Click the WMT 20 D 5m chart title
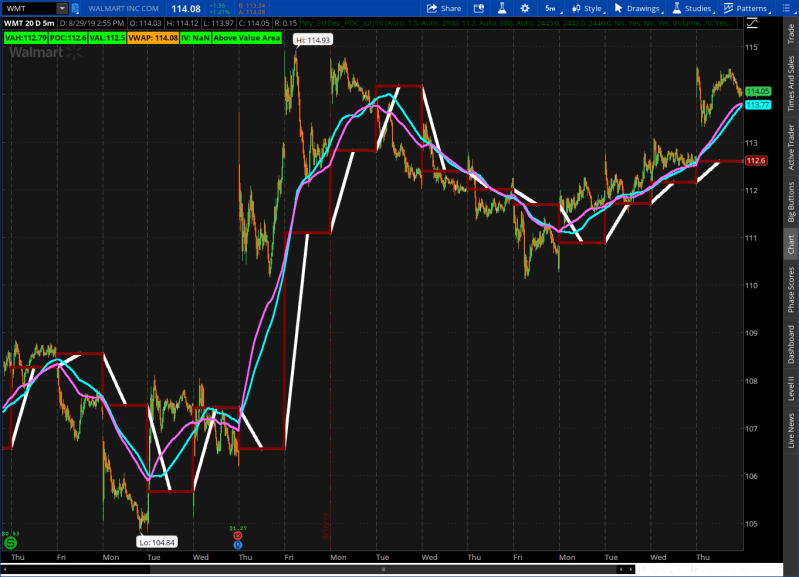The height and width of the screenshot is (577, 799). pos(29,23)
